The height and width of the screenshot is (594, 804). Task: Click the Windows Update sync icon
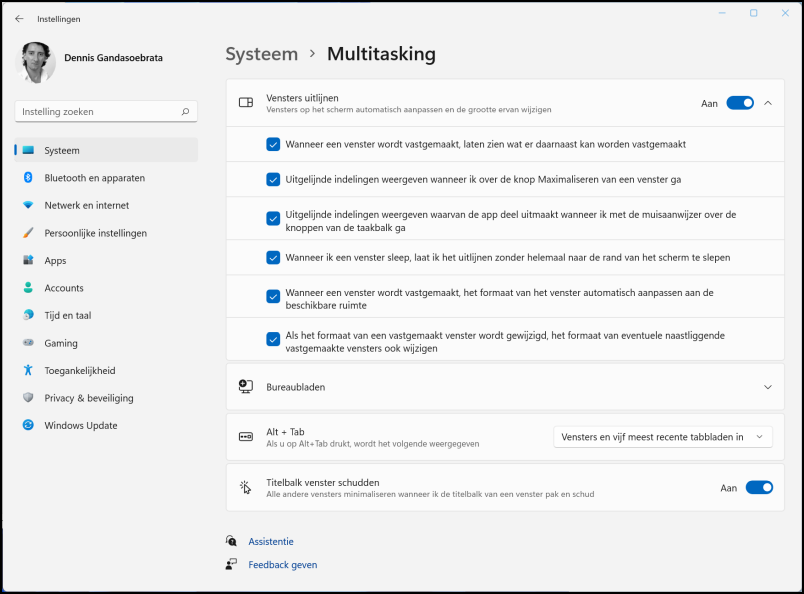coord(28,425)
